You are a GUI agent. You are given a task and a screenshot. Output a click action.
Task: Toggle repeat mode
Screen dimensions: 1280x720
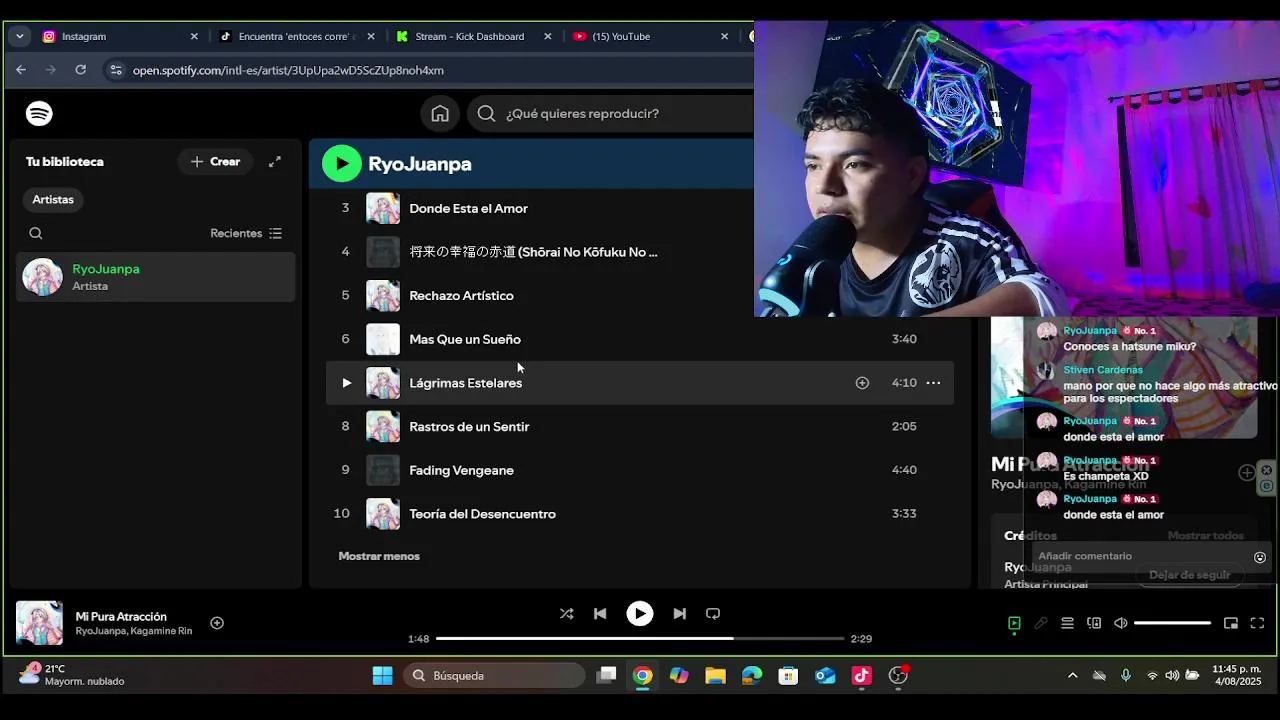pos(713,613)
